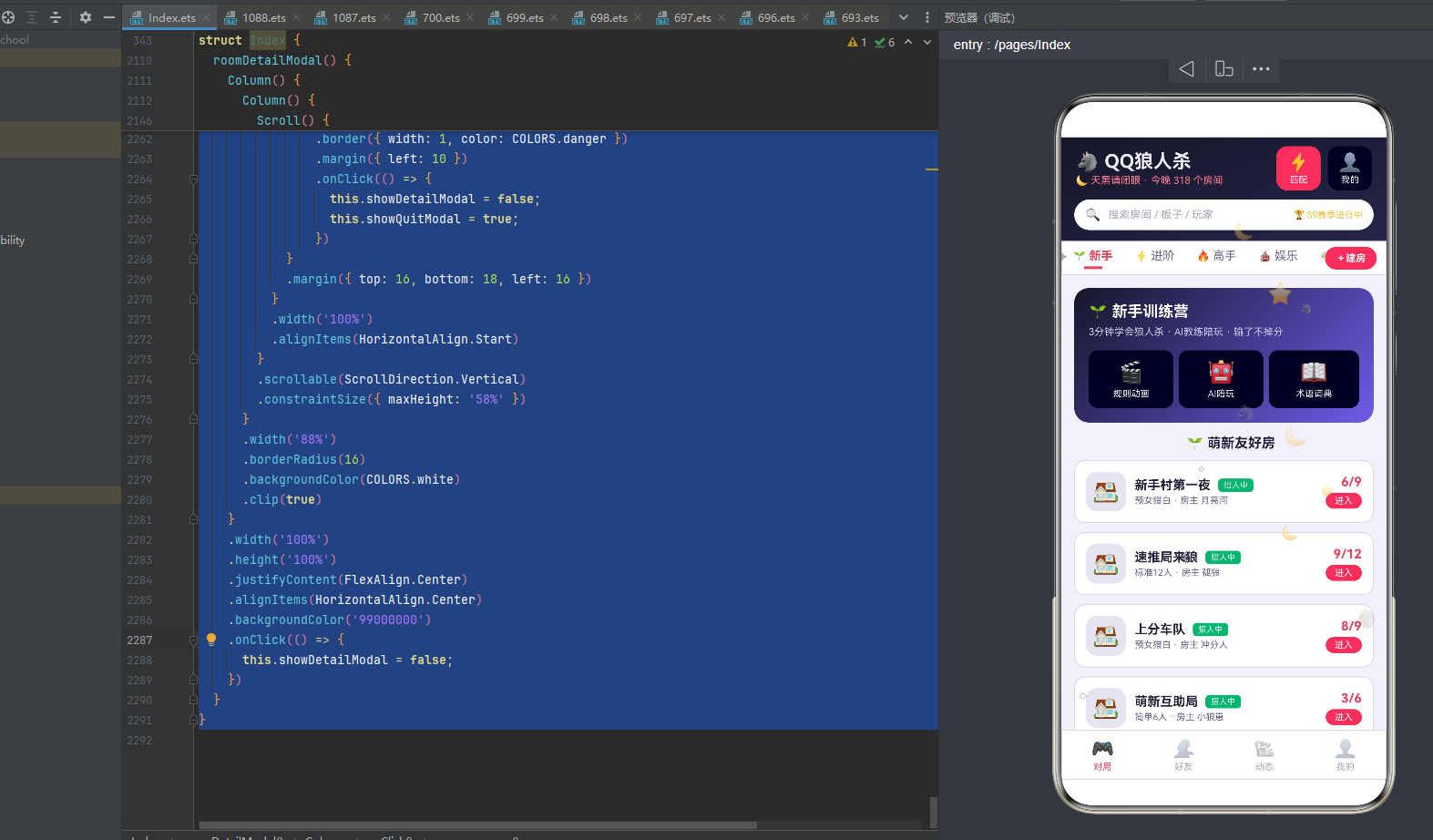
Task: Show the hidden editor tabs dropdown
Action: click(x=904, y=17)
